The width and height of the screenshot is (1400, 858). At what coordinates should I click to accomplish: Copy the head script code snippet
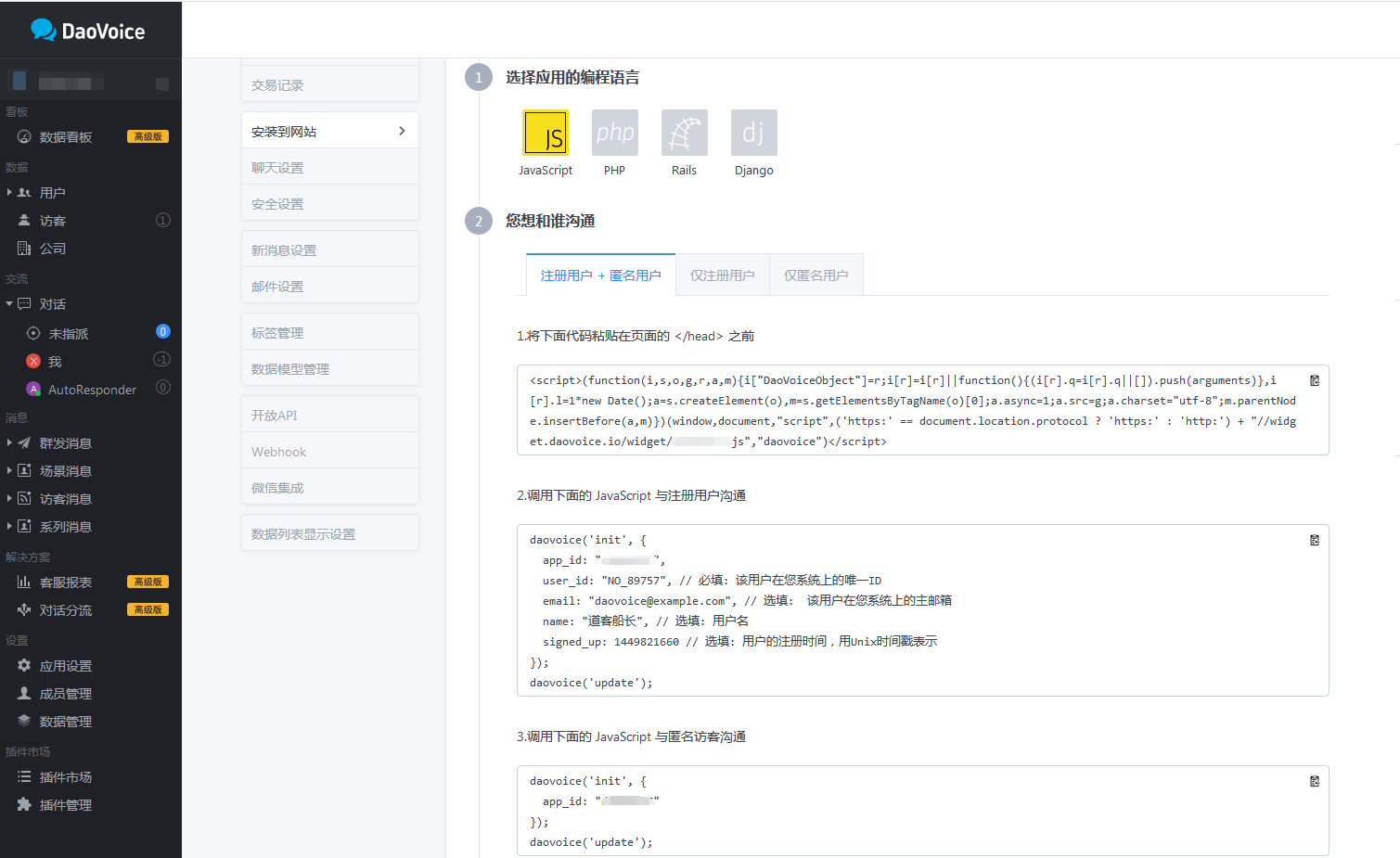[1314, 380]
